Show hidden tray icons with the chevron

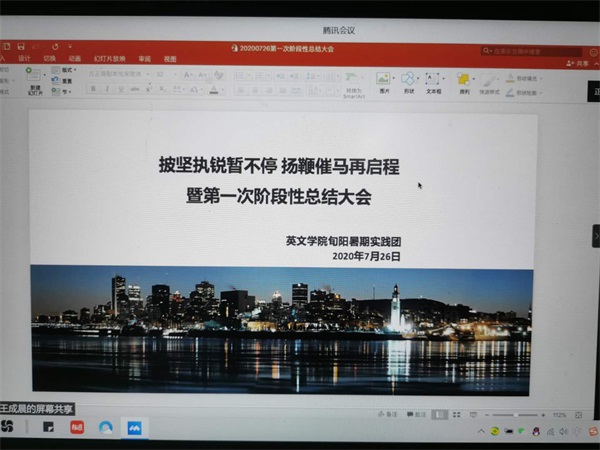[481, 431]
